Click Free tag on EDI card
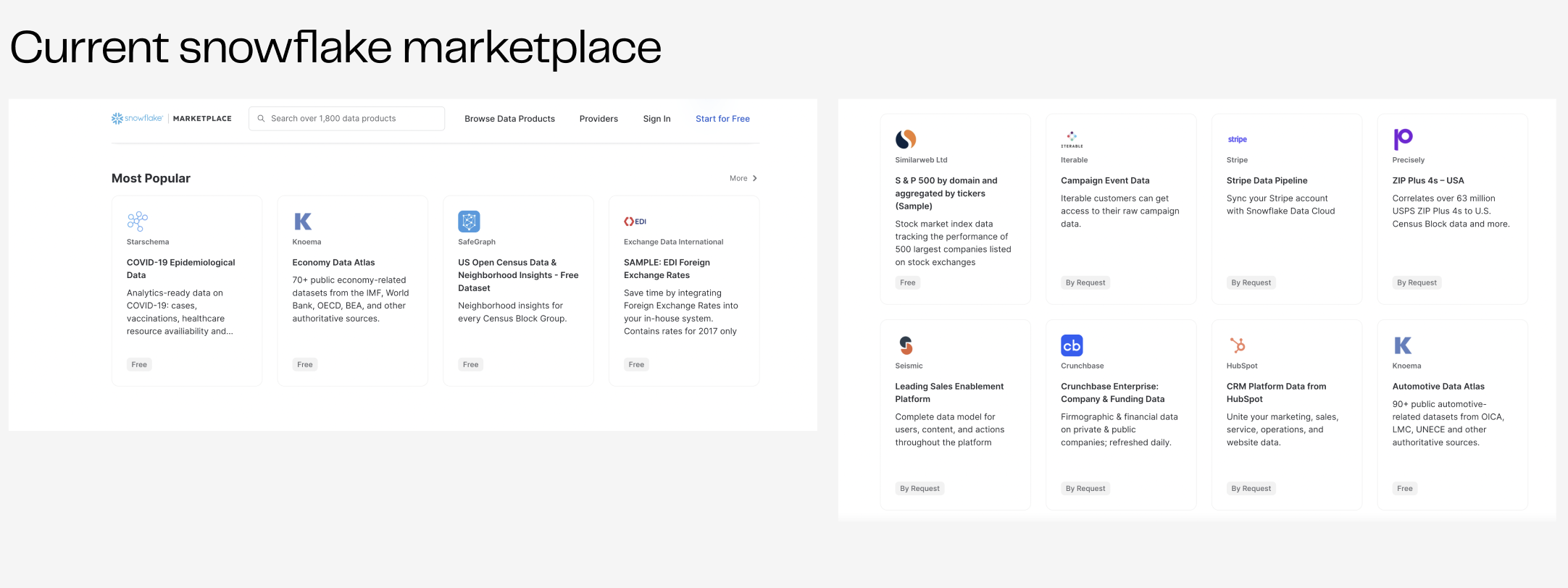 (636, 364)
